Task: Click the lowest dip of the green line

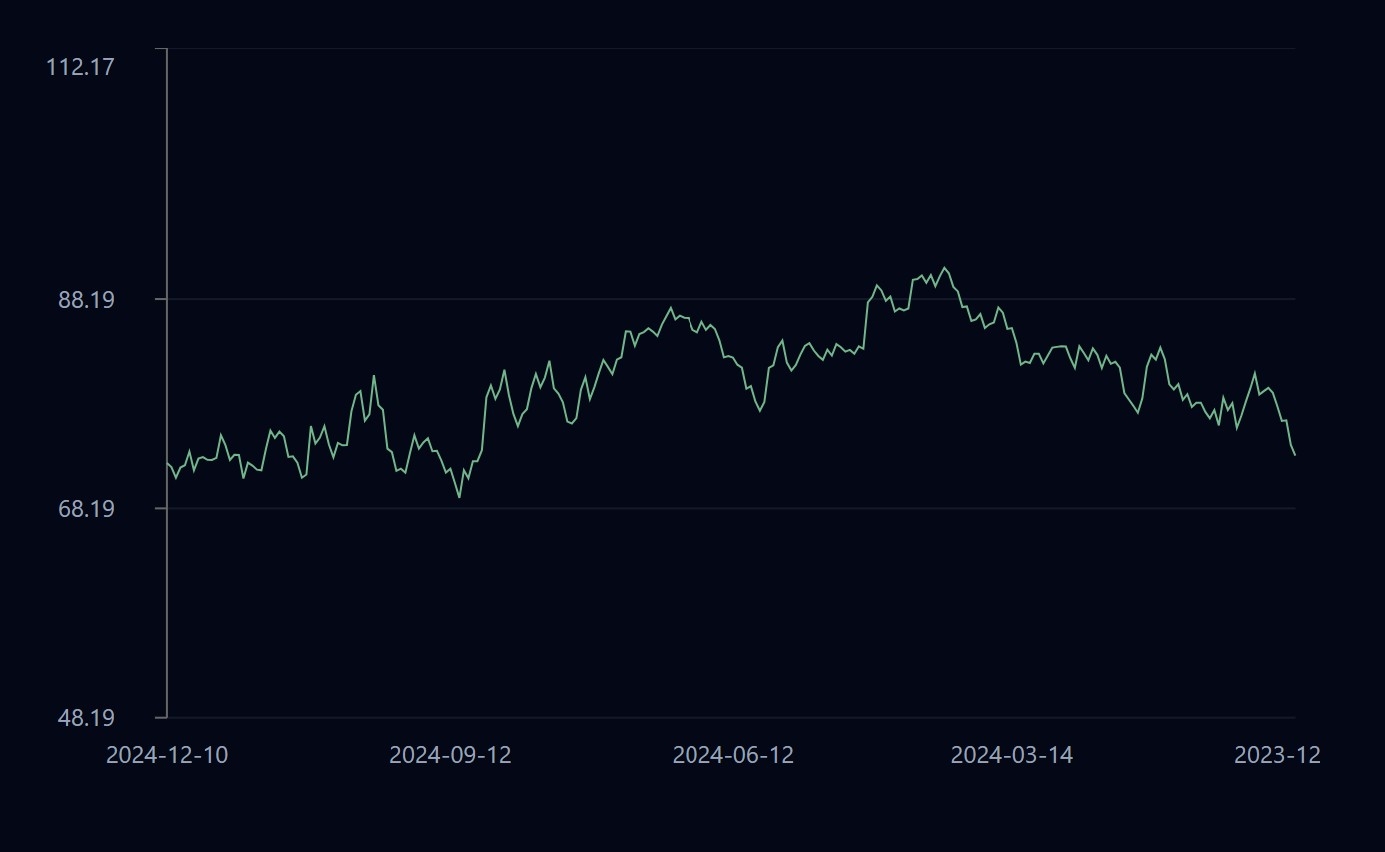Action: pos(459,497)
